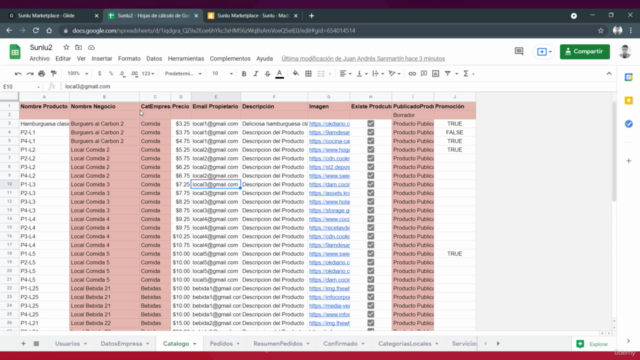Click the Insert chart icon
The image size is (640, 360).
coord(436,74)
